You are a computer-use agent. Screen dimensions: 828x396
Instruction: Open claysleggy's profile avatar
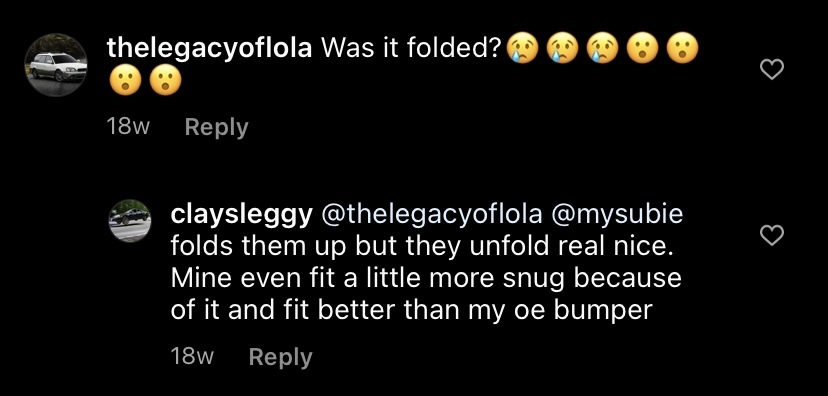130,221
